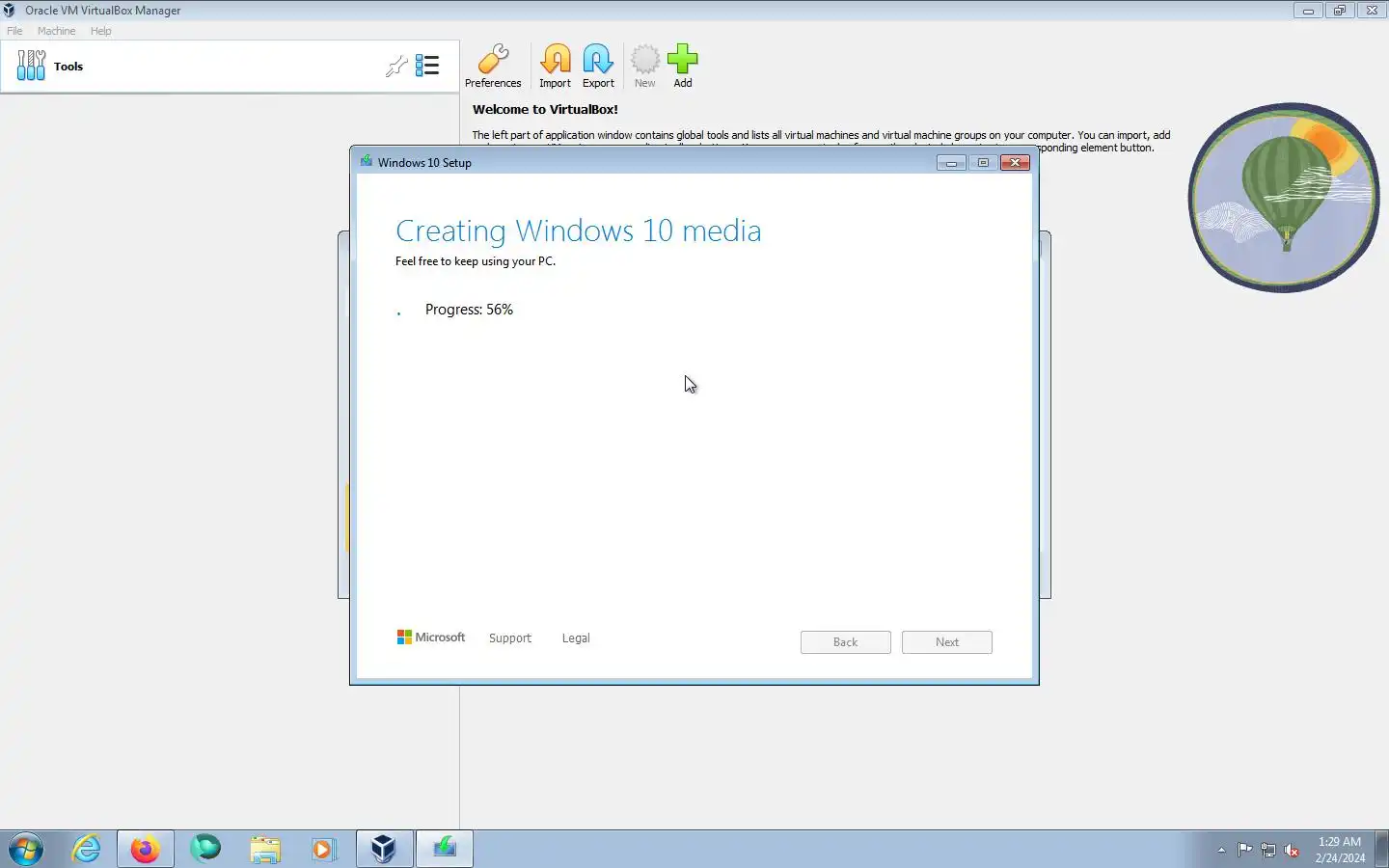The height and width of the screenshot is (868, 1389).
Task: Switch to Windows 10 Setup taskbar button
Action: [445, 850]
